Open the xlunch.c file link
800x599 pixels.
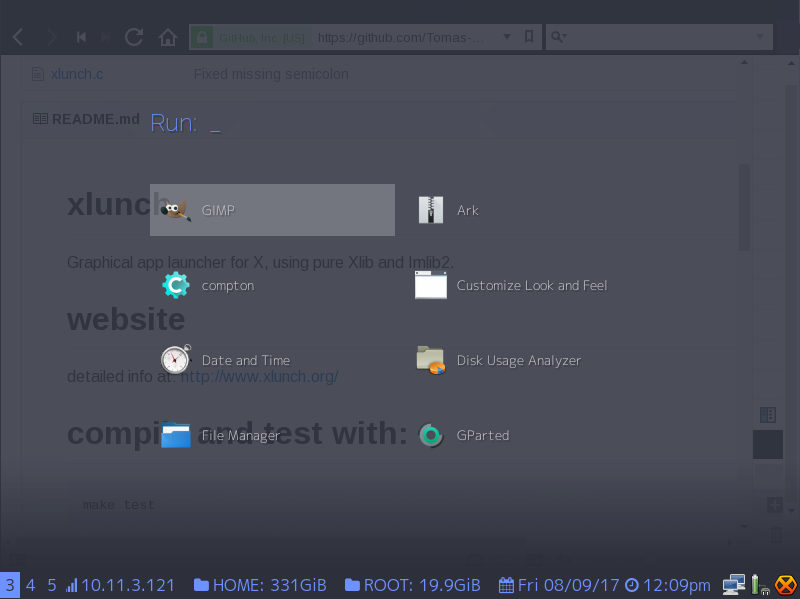(77, 74)
